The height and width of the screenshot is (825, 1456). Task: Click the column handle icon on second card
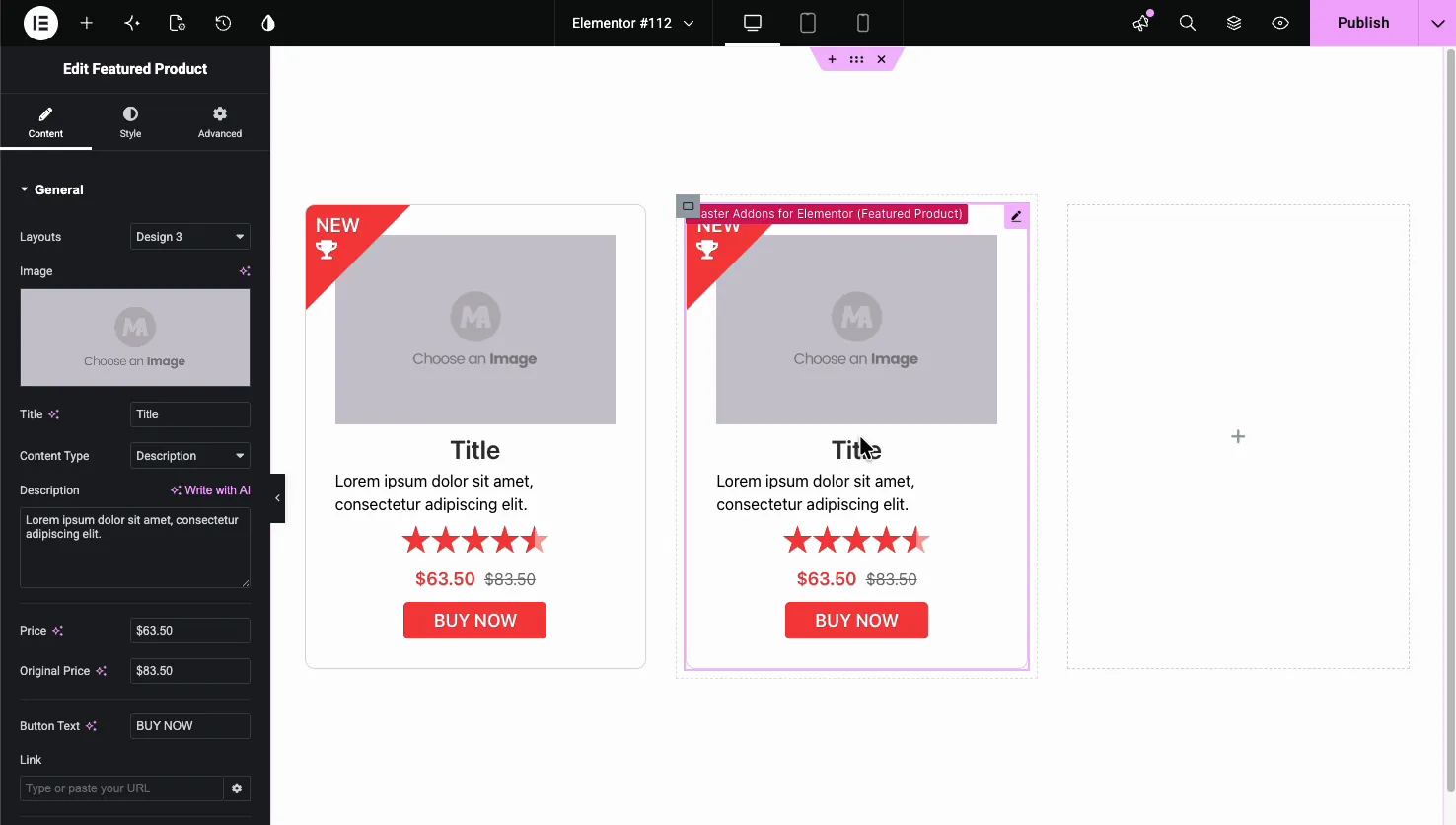[x=689, y=206]
